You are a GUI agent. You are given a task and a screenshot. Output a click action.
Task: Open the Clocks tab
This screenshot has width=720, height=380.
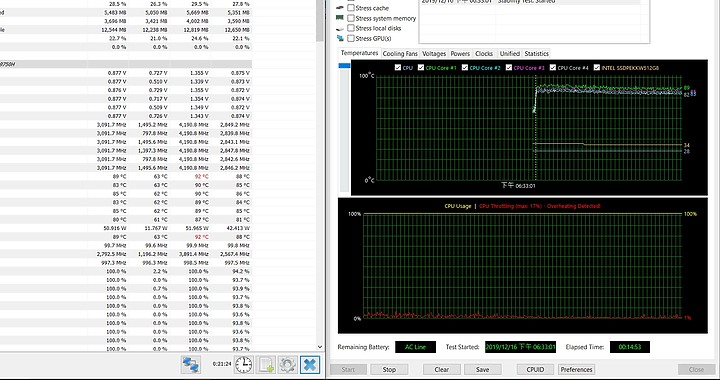coord(484,54)
